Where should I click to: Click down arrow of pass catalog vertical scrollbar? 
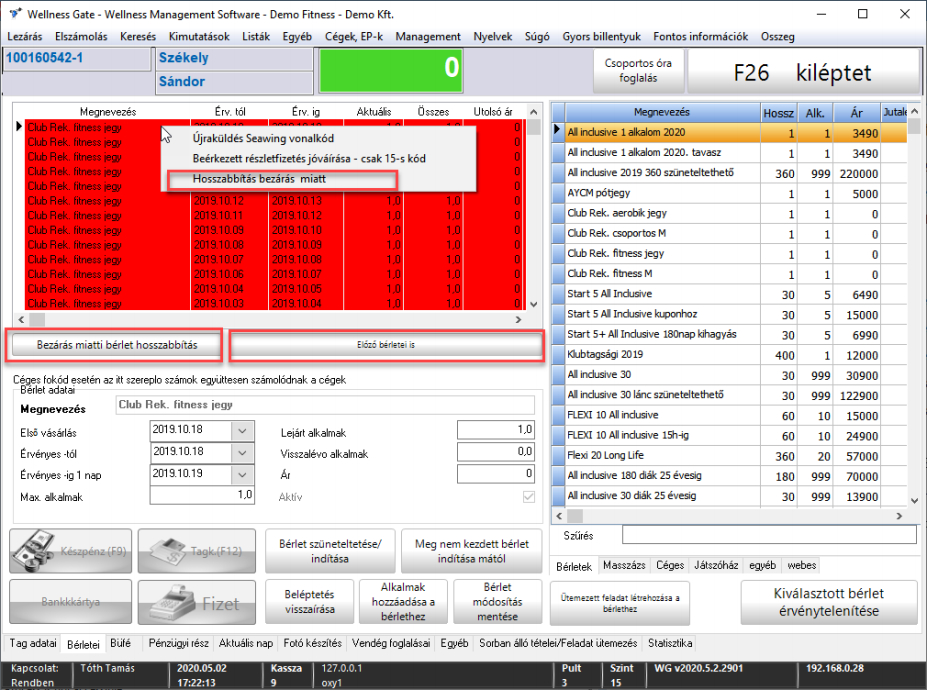(x=915, y=501)
